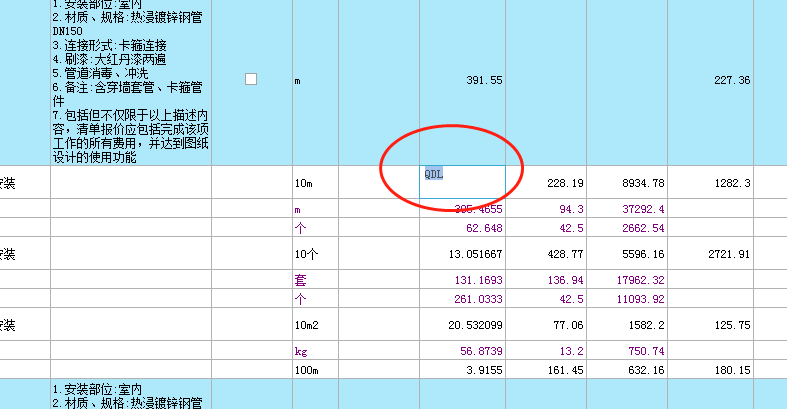Image resolution: width=787 pixels, height=409 pixels.
Task: Select the purple quantity 62.648
Action: [484, 228]
